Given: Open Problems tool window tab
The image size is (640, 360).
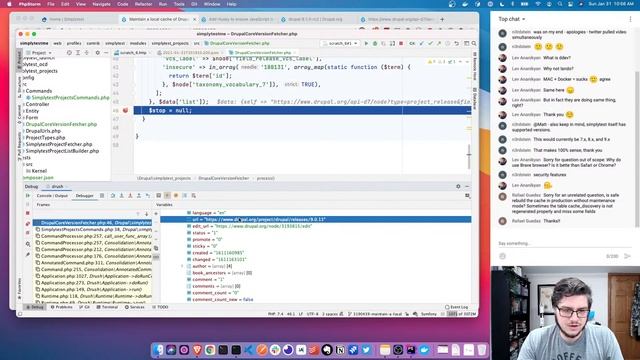Looking at the screenshot, I should click(61, 307).
